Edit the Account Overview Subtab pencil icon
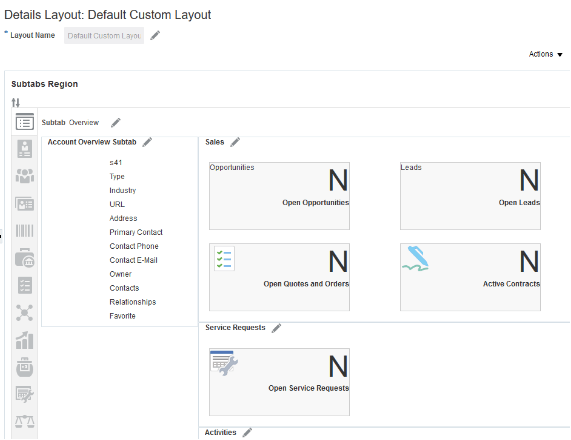This screenshot has width=571, height=440. coord(147,142)
